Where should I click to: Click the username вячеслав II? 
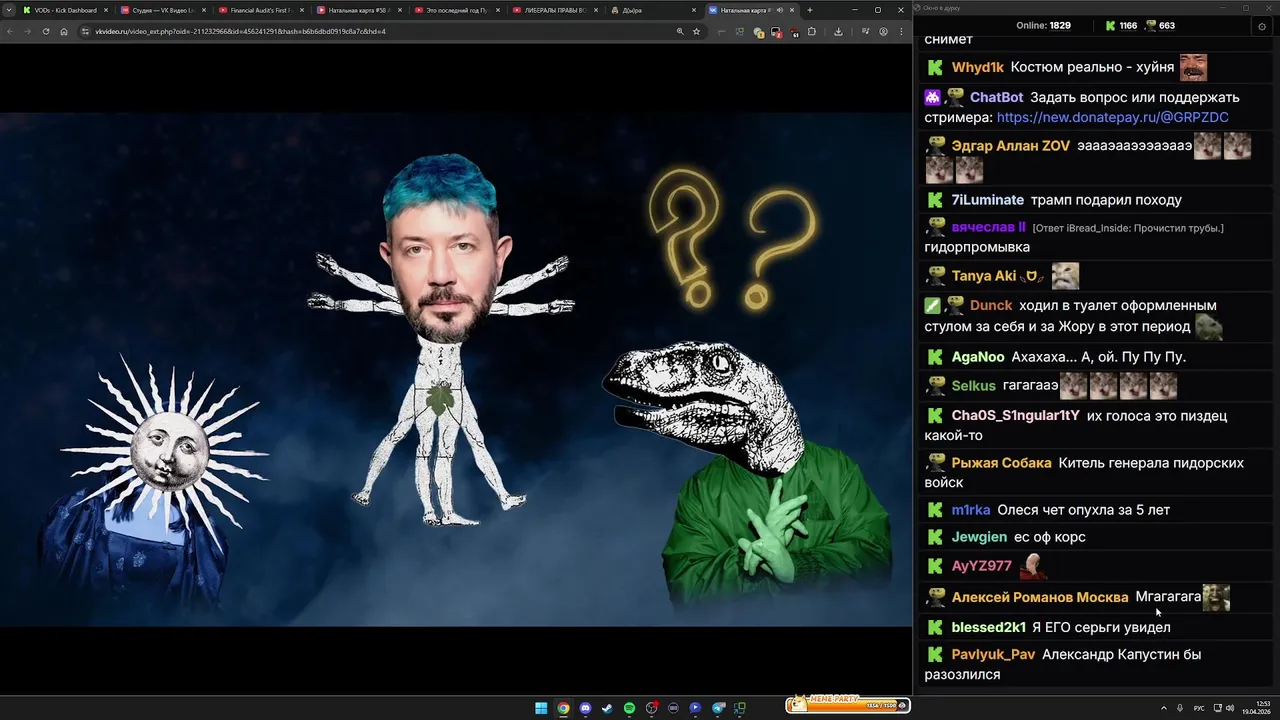click(988, 227)
